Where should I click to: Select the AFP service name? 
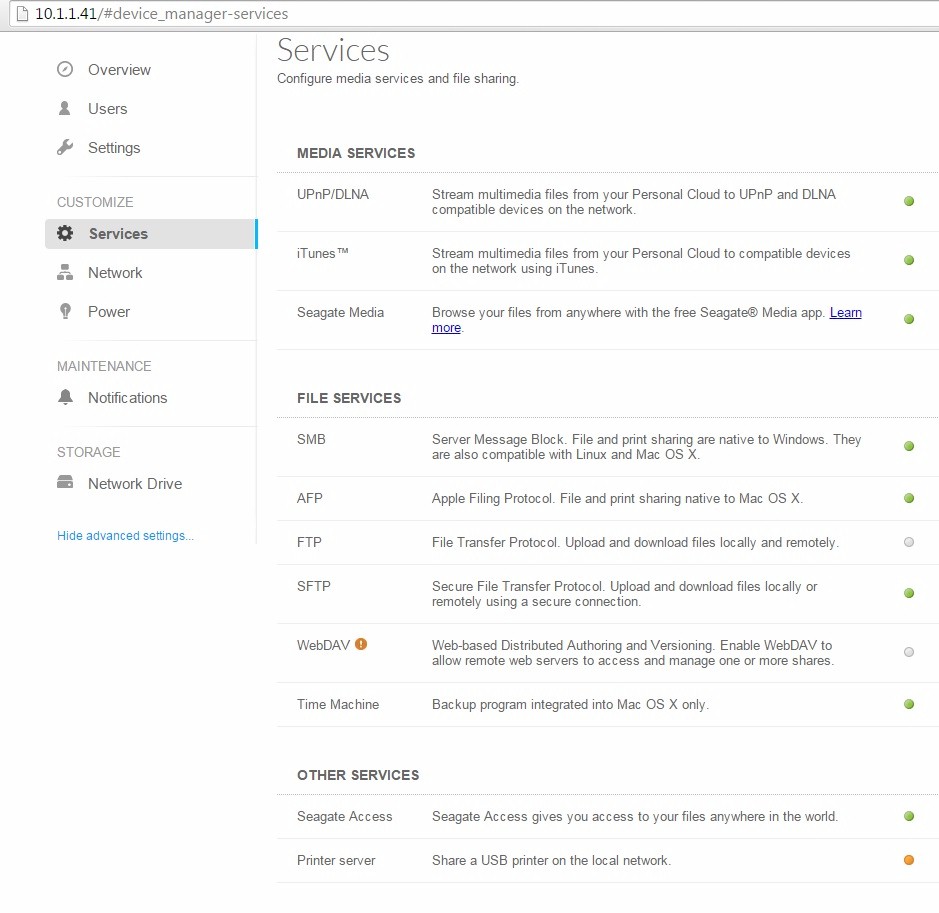310,498
